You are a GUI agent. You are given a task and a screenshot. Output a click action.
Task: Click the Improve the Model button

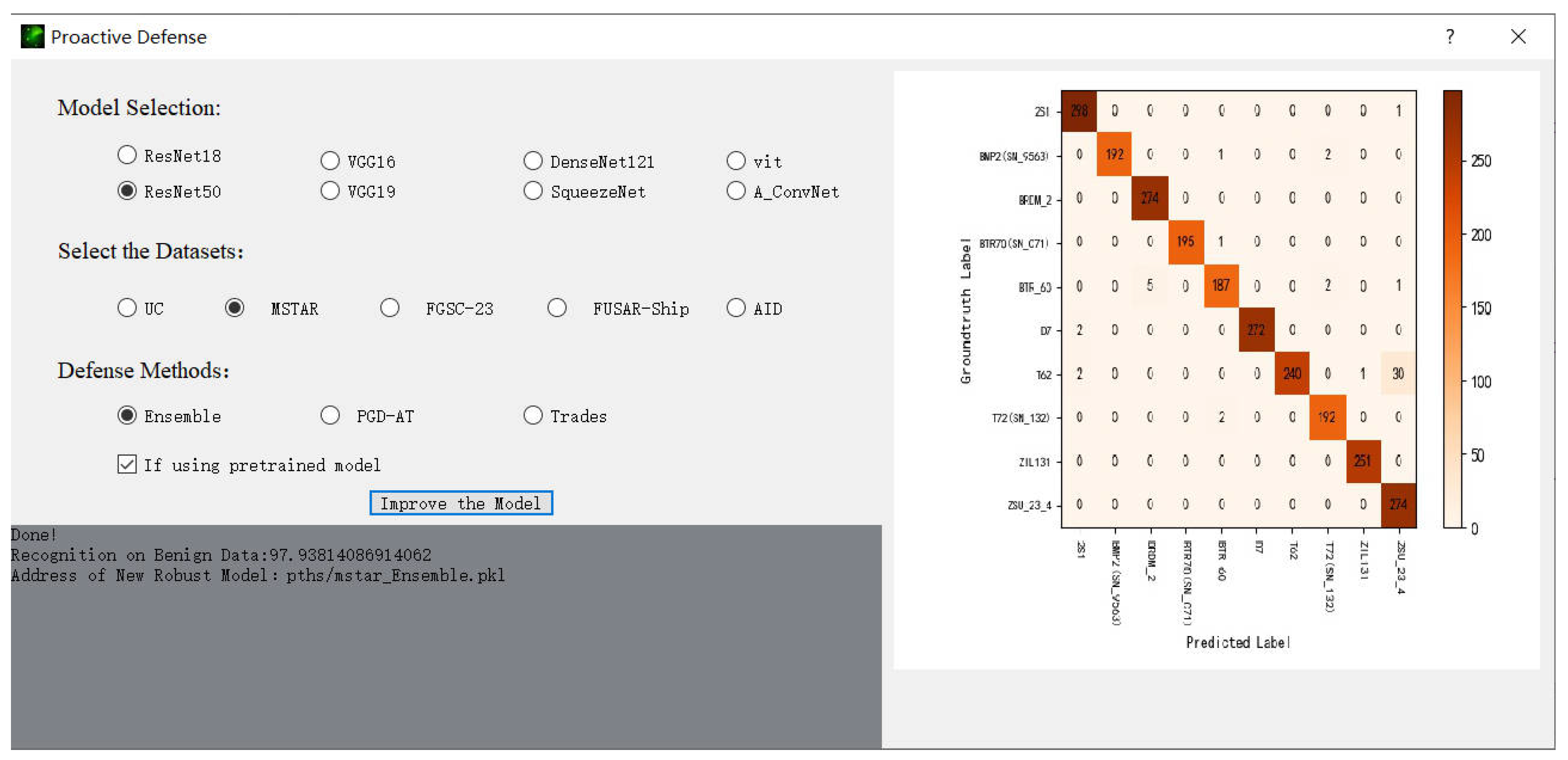tap(461, 503)
